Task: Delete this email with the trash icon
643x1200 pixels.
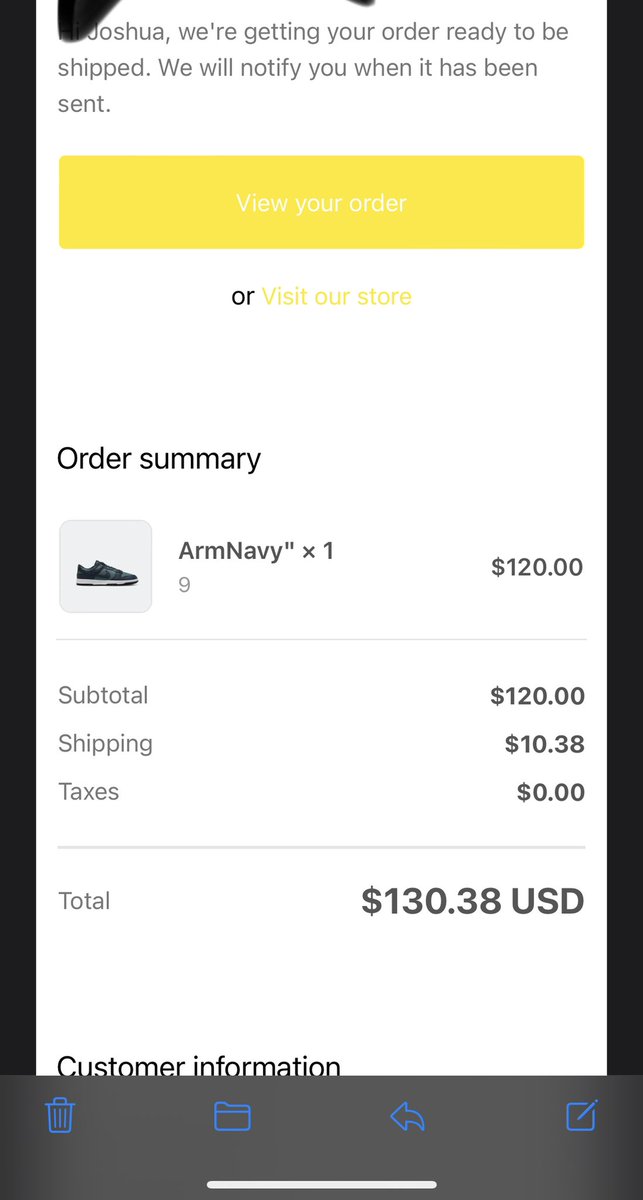Action: click(60, 1115)
